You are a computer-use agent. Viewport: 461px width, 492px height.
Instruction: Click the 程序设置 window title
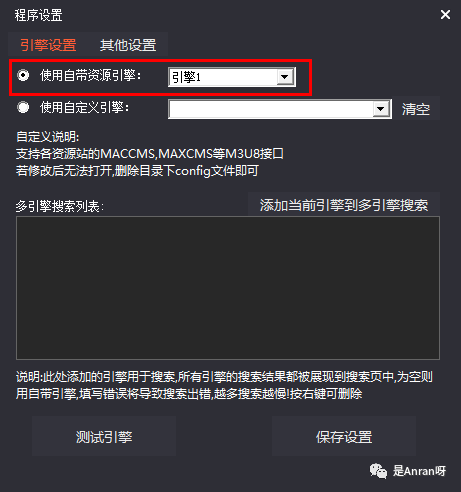pyautogui.click(x=38, y=15)
